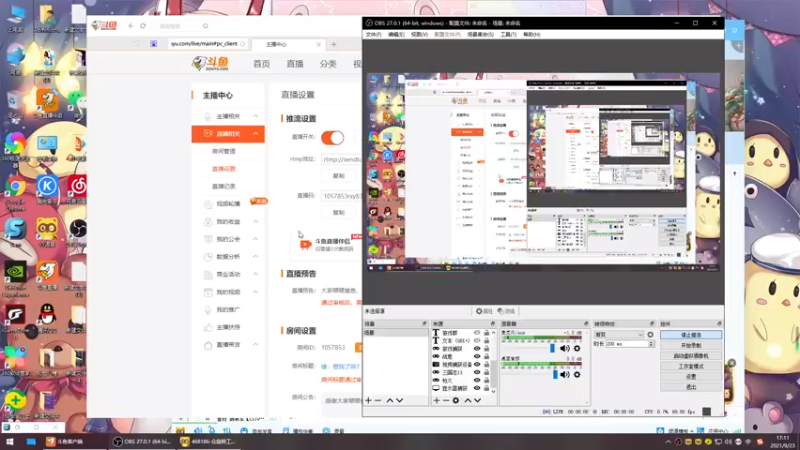Open the scene transition type dropdown
Viewport: 800px width, 450px height.
(618, 335)
